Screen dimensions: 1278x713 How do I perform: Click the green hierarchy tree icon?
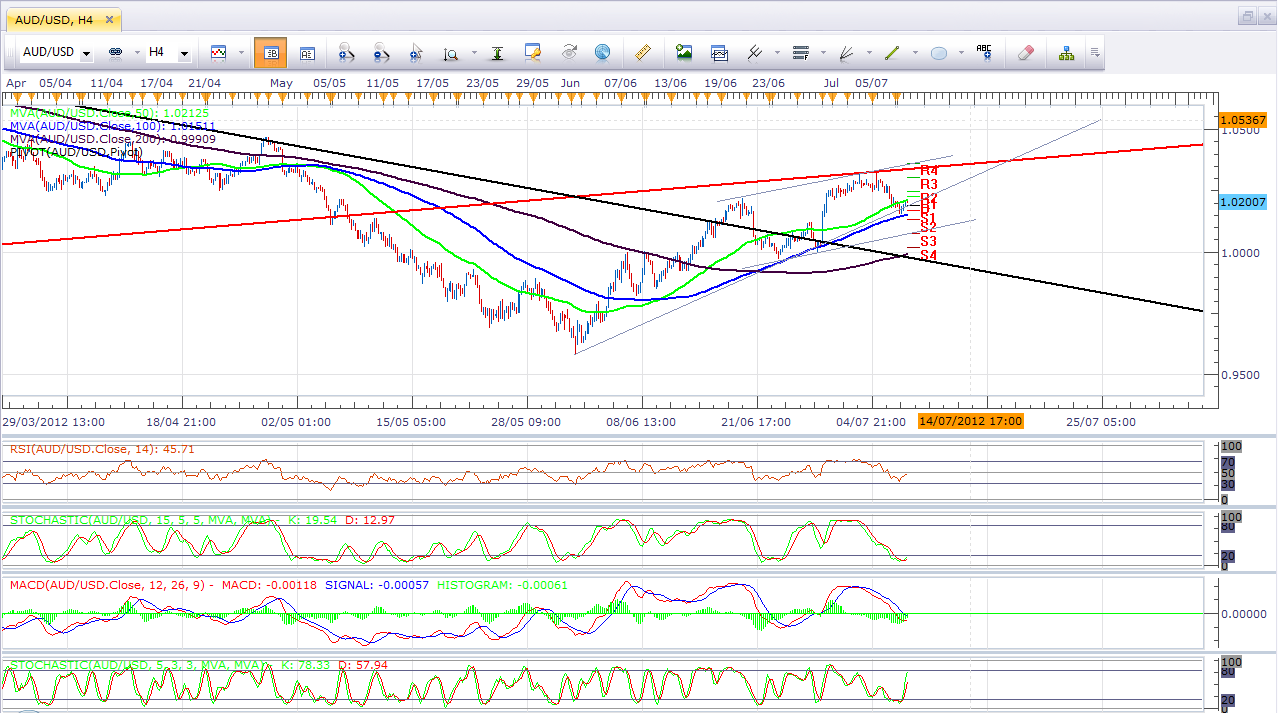pyautogui.click(x=1066, y=52)
